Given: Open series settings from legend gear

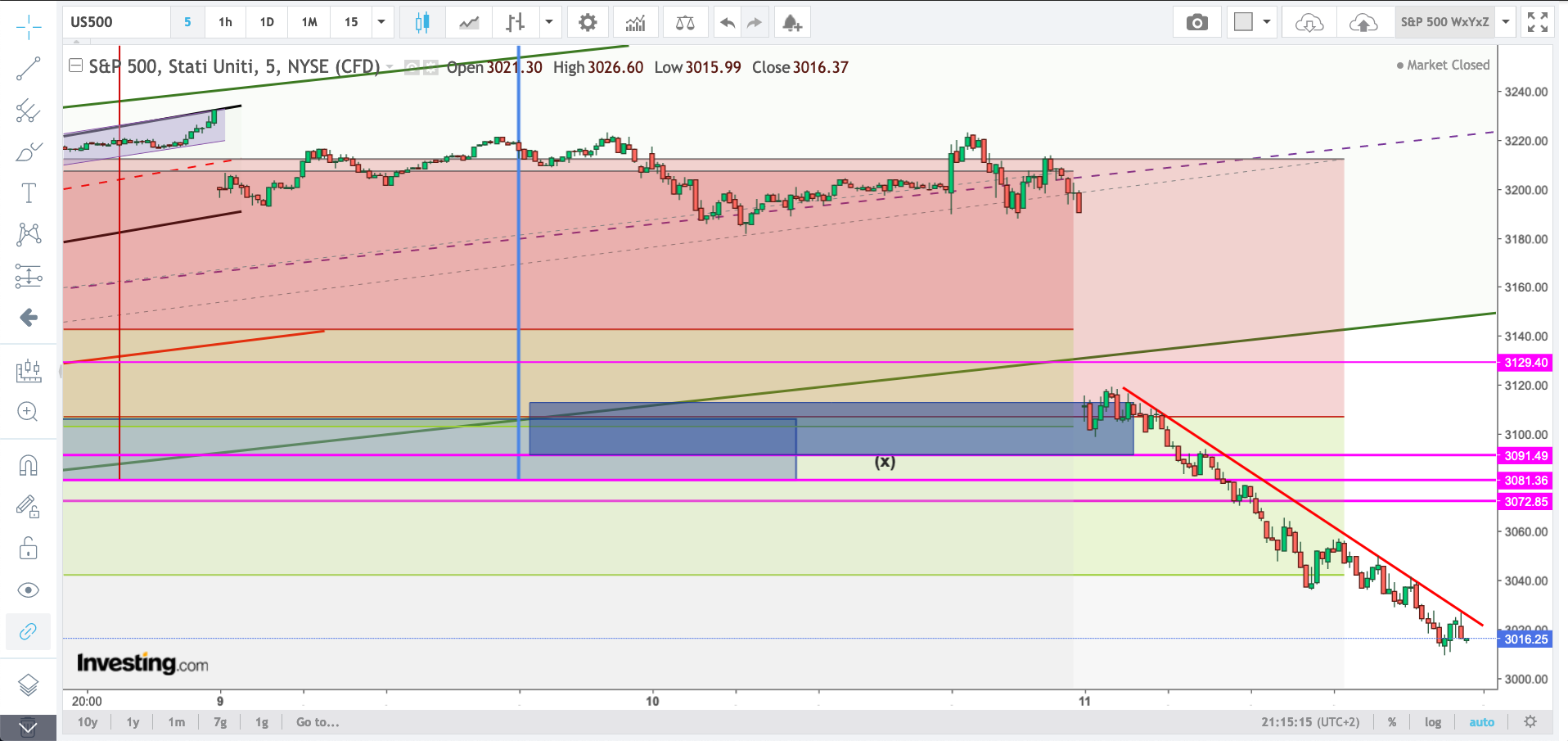Looking at the screenshot, I should [431, 67].
